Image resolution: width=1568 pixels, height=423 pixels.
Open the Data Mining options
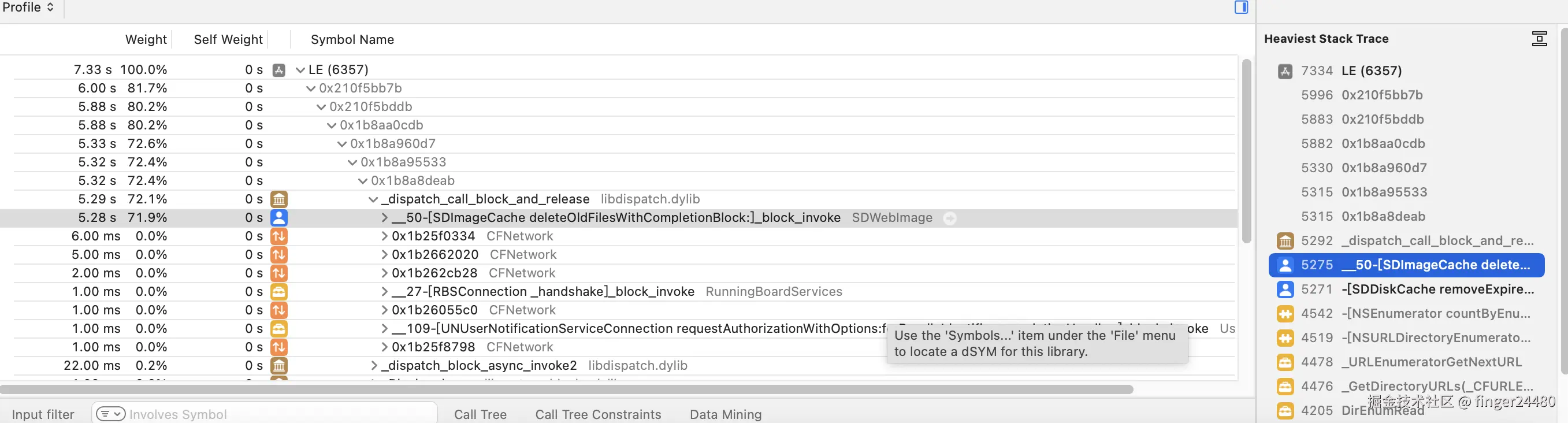tap(725, 414)
